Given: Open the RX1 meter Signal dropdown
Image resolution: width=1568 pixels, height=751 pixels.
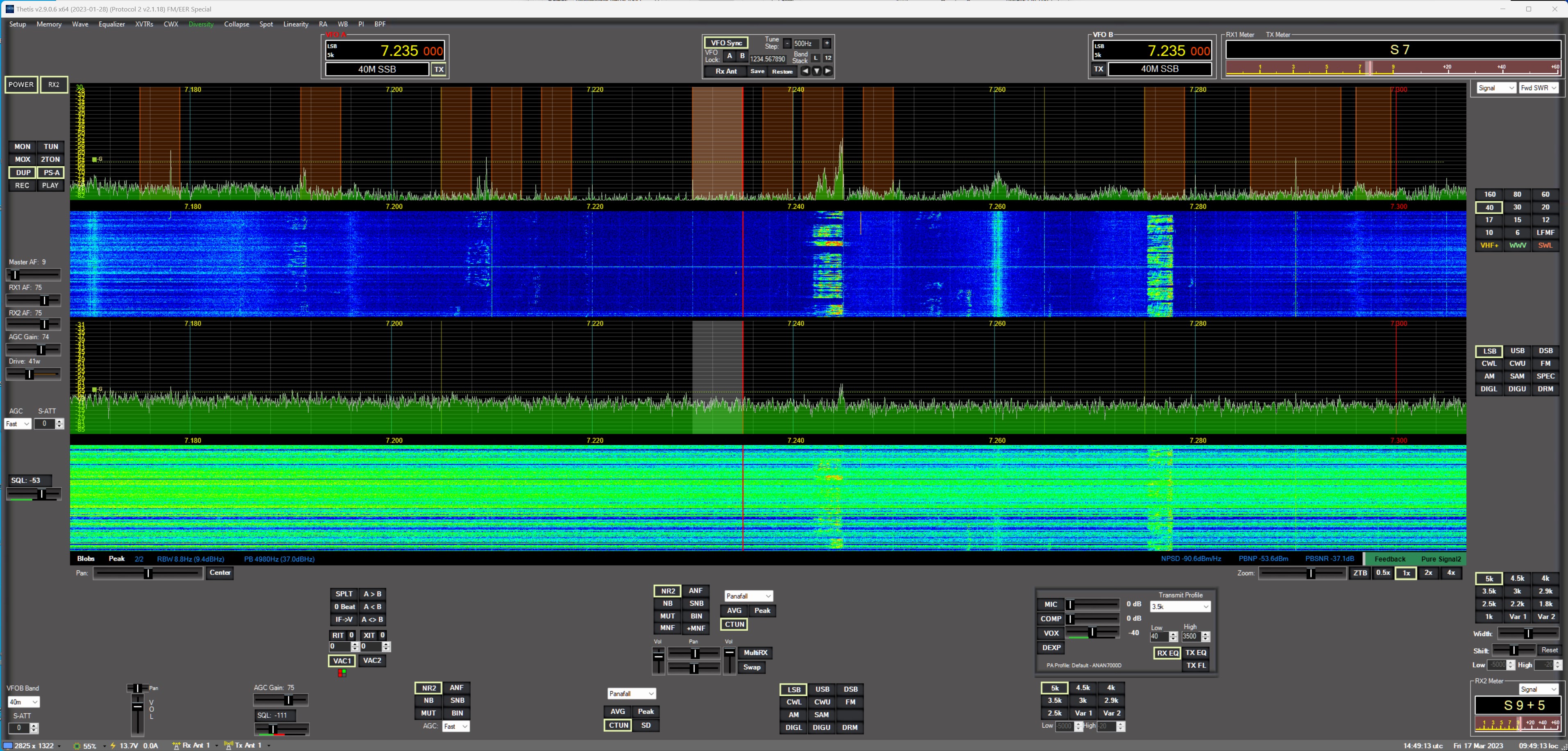Looking at the screenshot, I should [x=1496, y=88].
